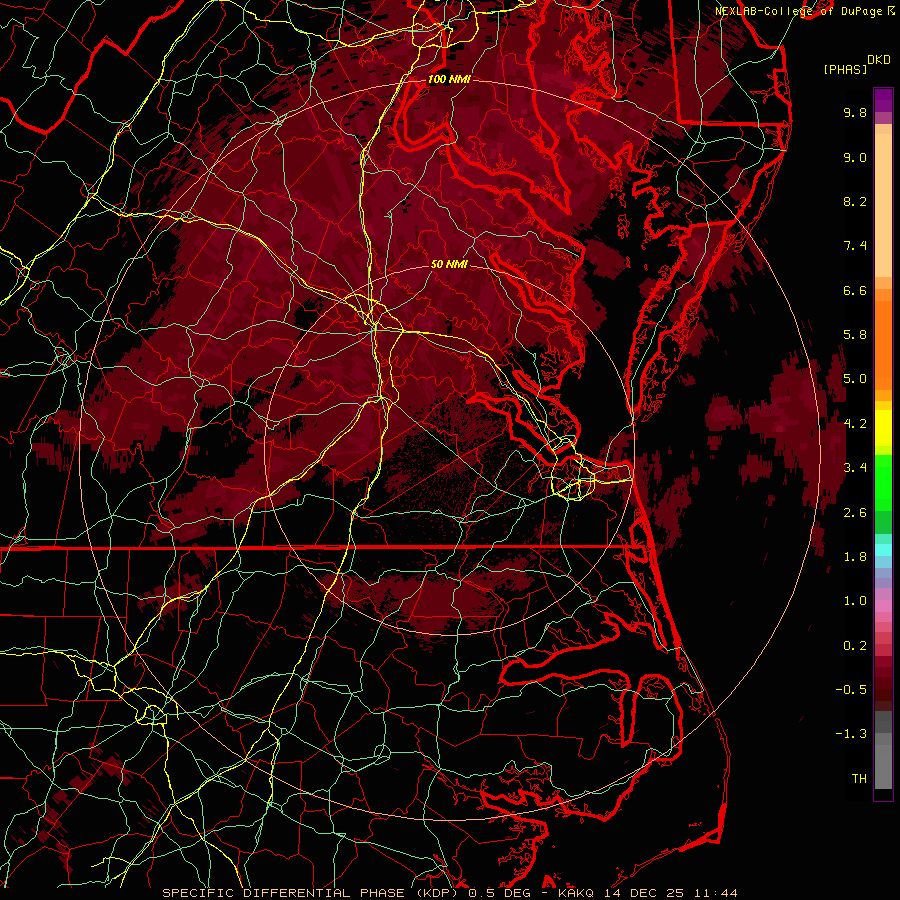
Task: Click the 3.4 scale value
Action: [855, 468]
